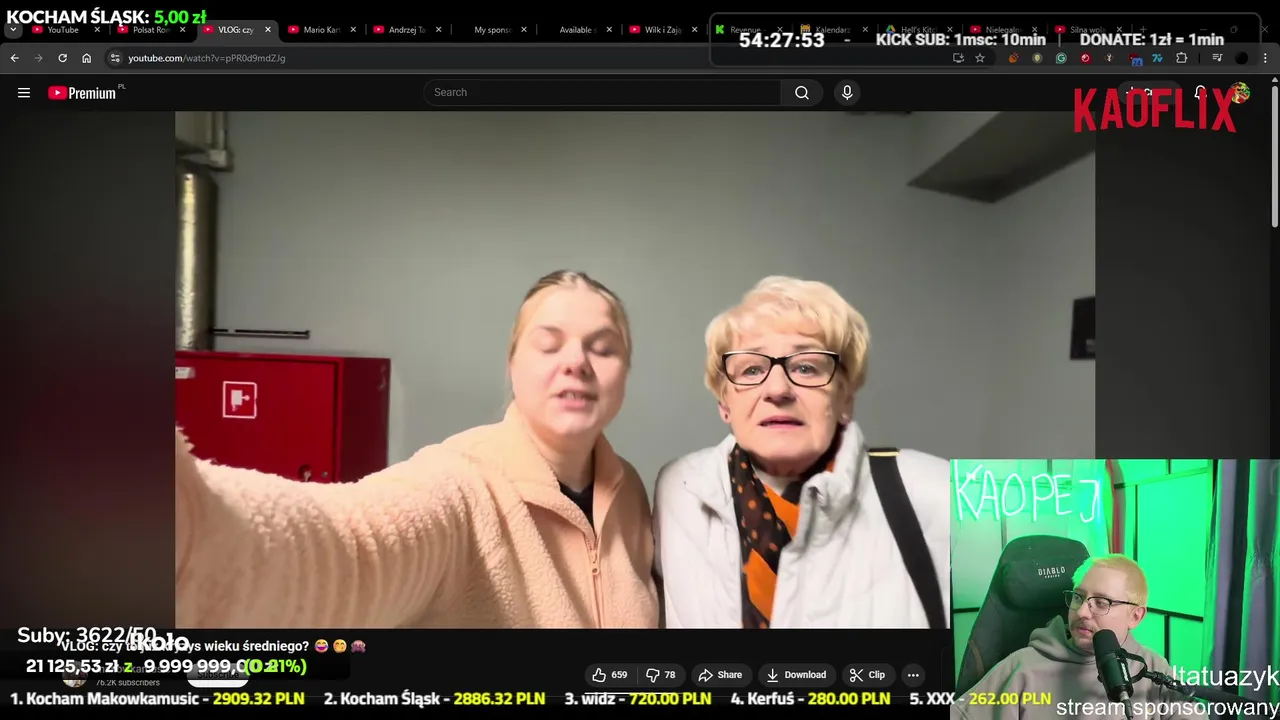Open YouTube notifications bell

[x=1200, y=93]
